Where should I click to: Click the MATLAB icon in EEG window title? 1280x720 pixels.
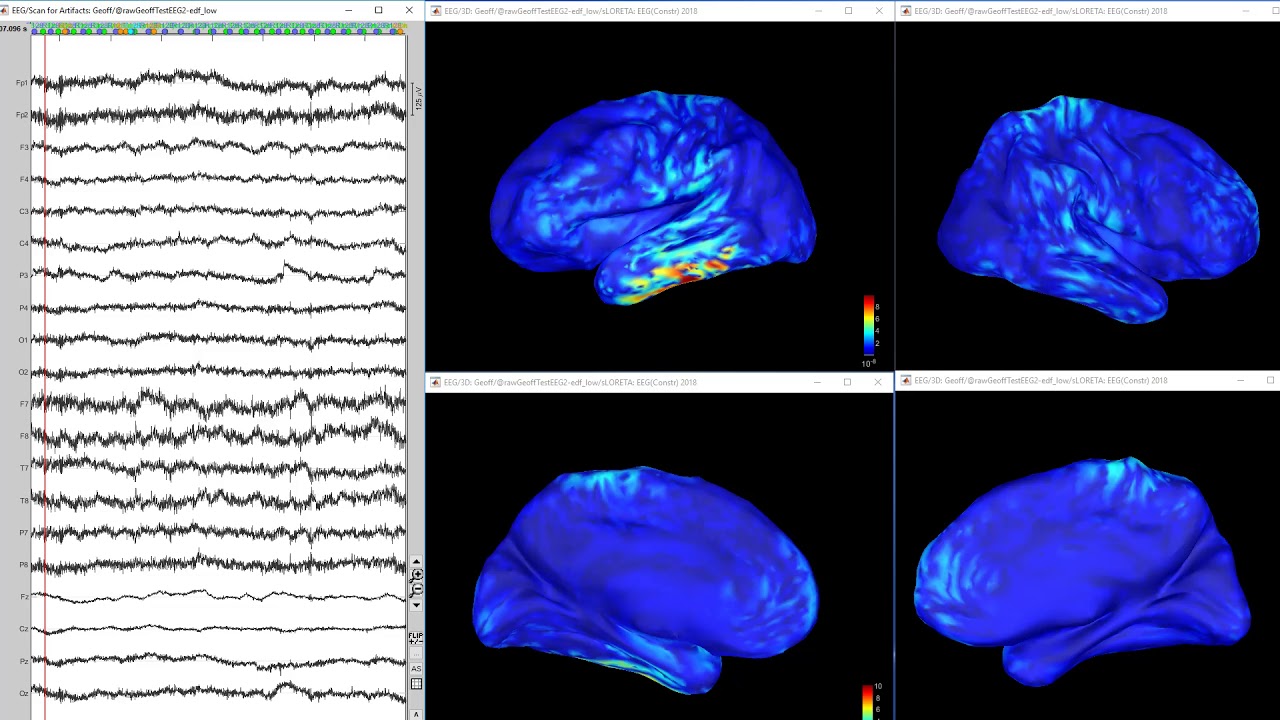[5, 10]
